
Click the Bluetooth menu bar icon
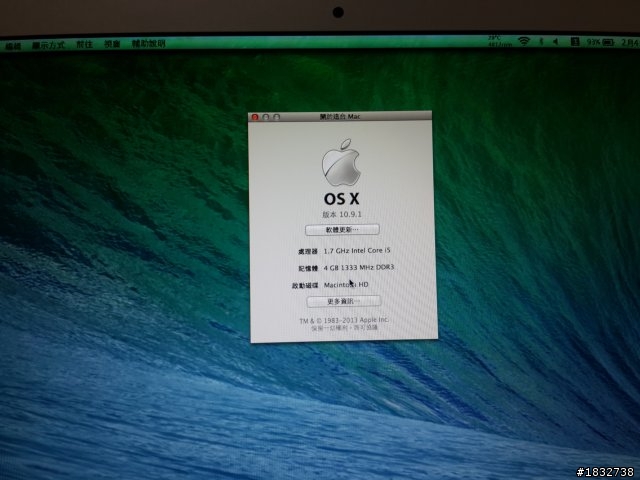[x=542, y=41]
